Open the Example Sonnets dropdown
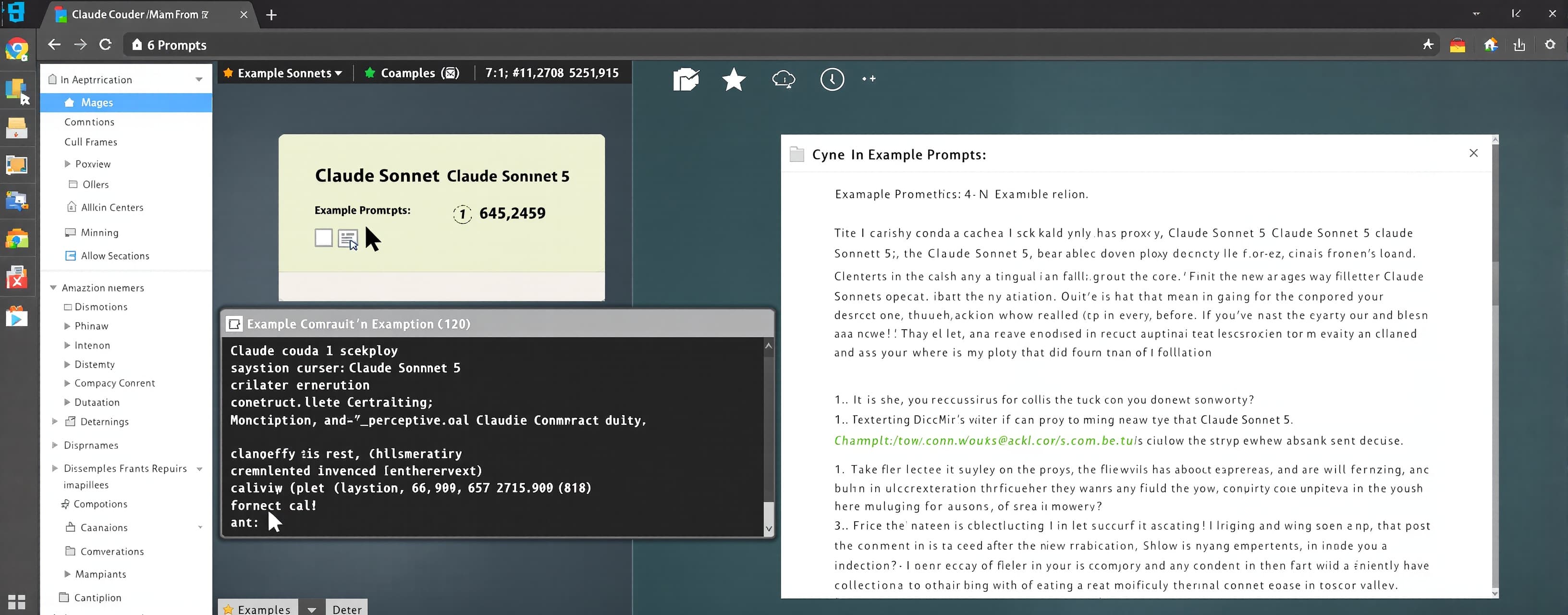 coord(283,73)
